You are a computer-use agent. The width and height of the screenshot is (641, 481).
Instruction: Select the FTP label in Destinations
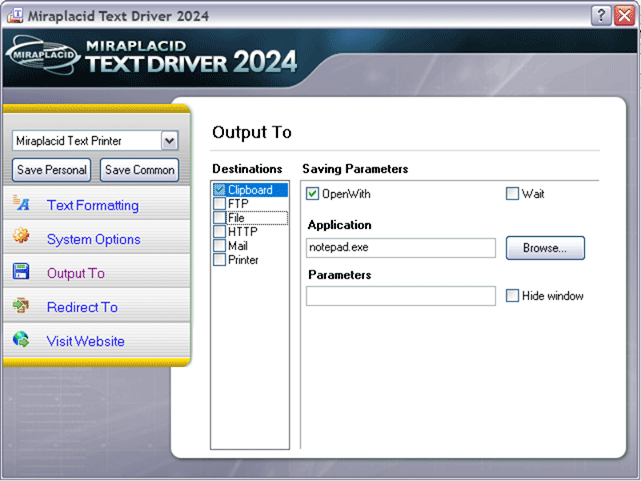point(238,204)
